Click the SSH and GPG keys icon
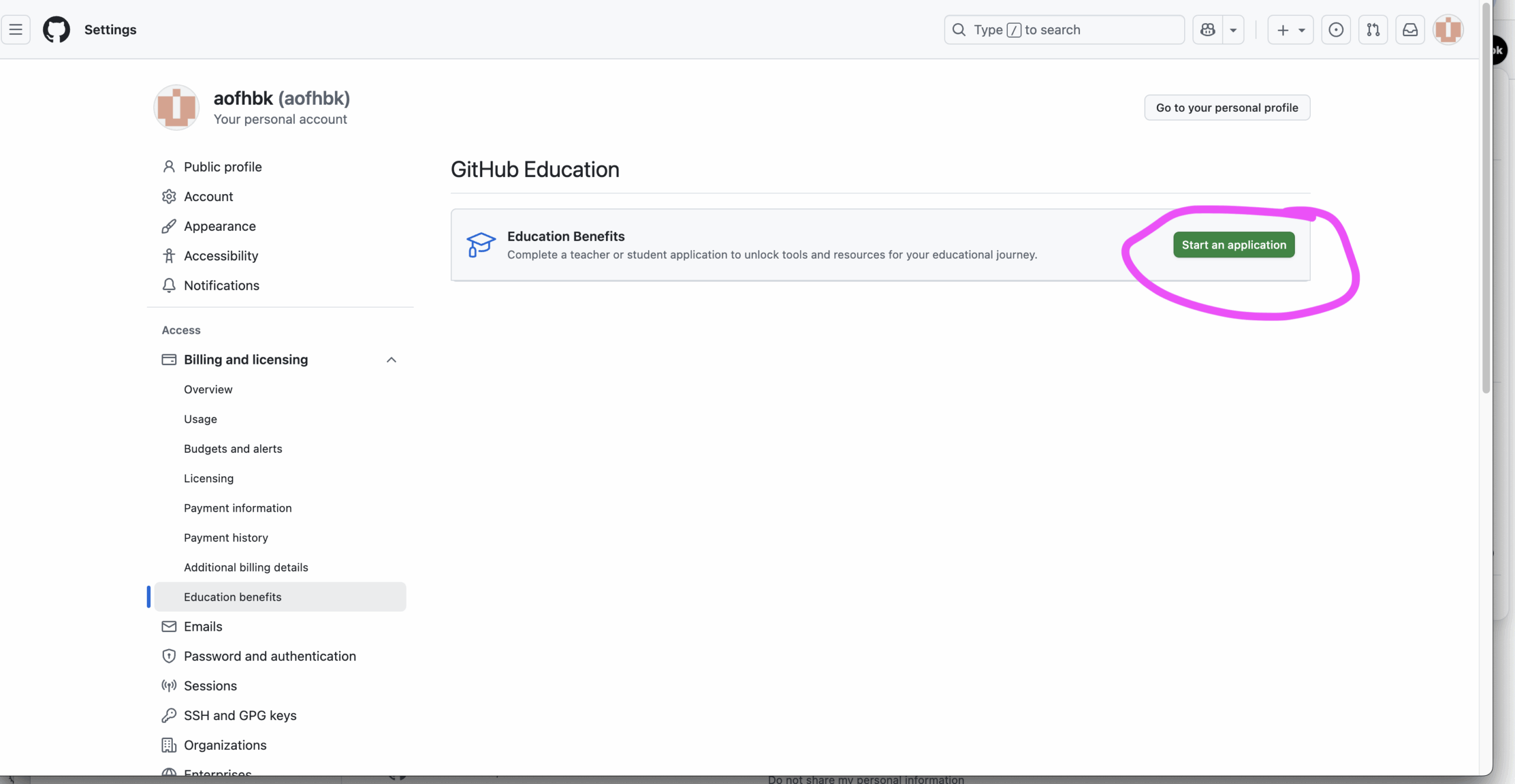 point(169,715)
